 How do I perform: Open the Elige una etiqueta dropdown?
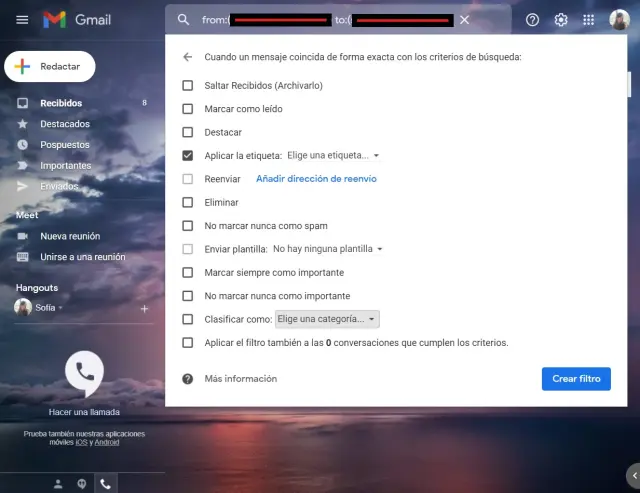(333, 156)
